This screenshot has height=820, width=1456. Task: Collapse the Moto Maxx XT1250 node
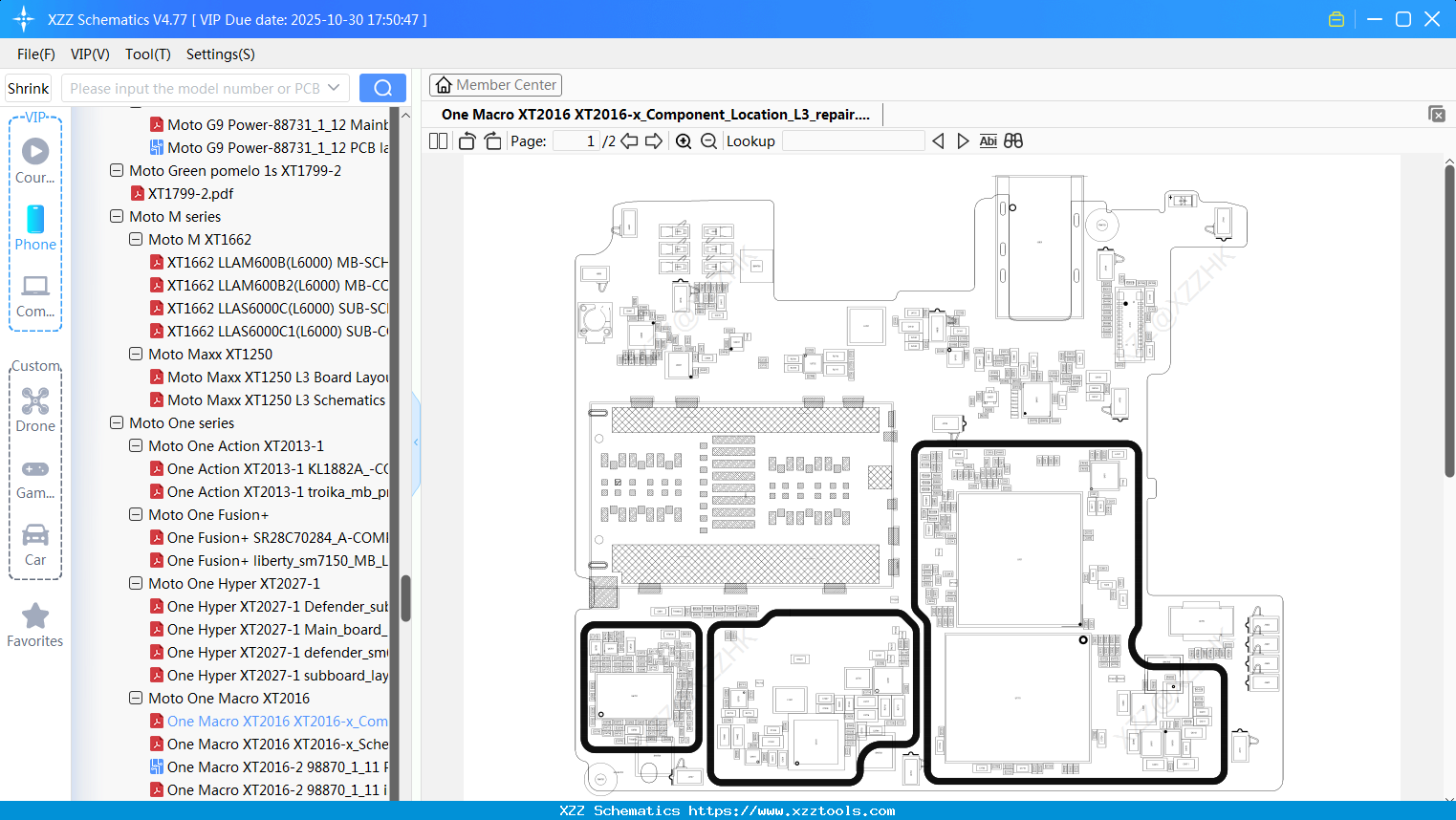[x=136, y=354]
